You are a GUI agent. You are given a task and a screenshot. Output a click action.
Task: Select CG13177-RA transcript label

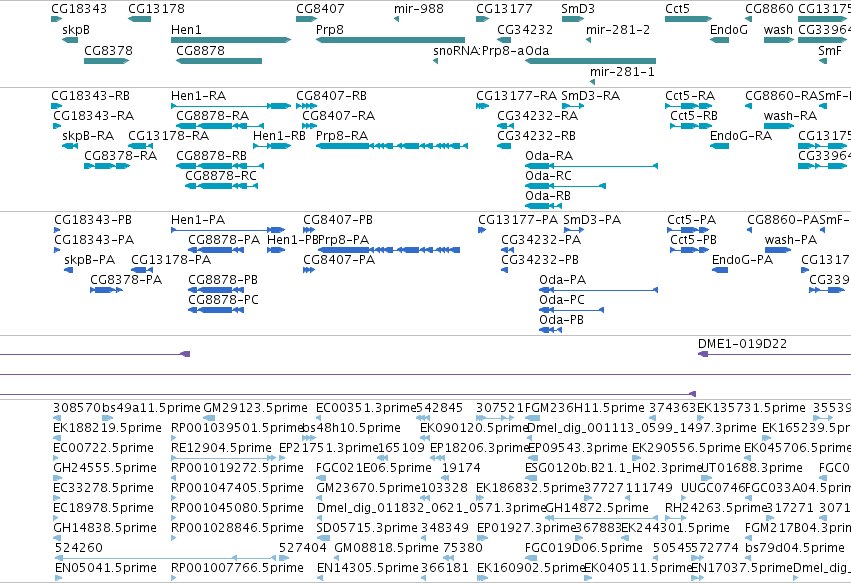pos(516,96)
